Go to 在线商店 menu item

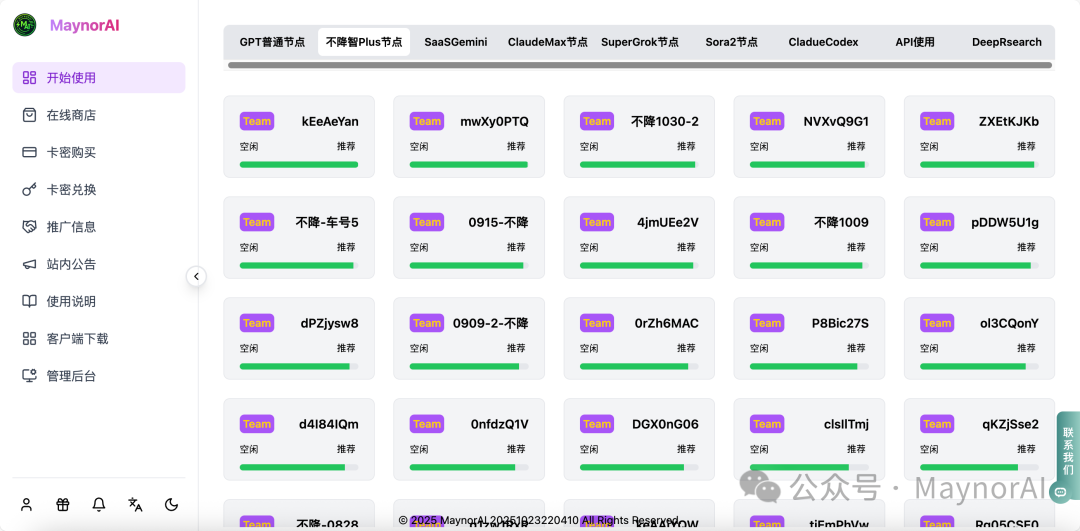98,115
